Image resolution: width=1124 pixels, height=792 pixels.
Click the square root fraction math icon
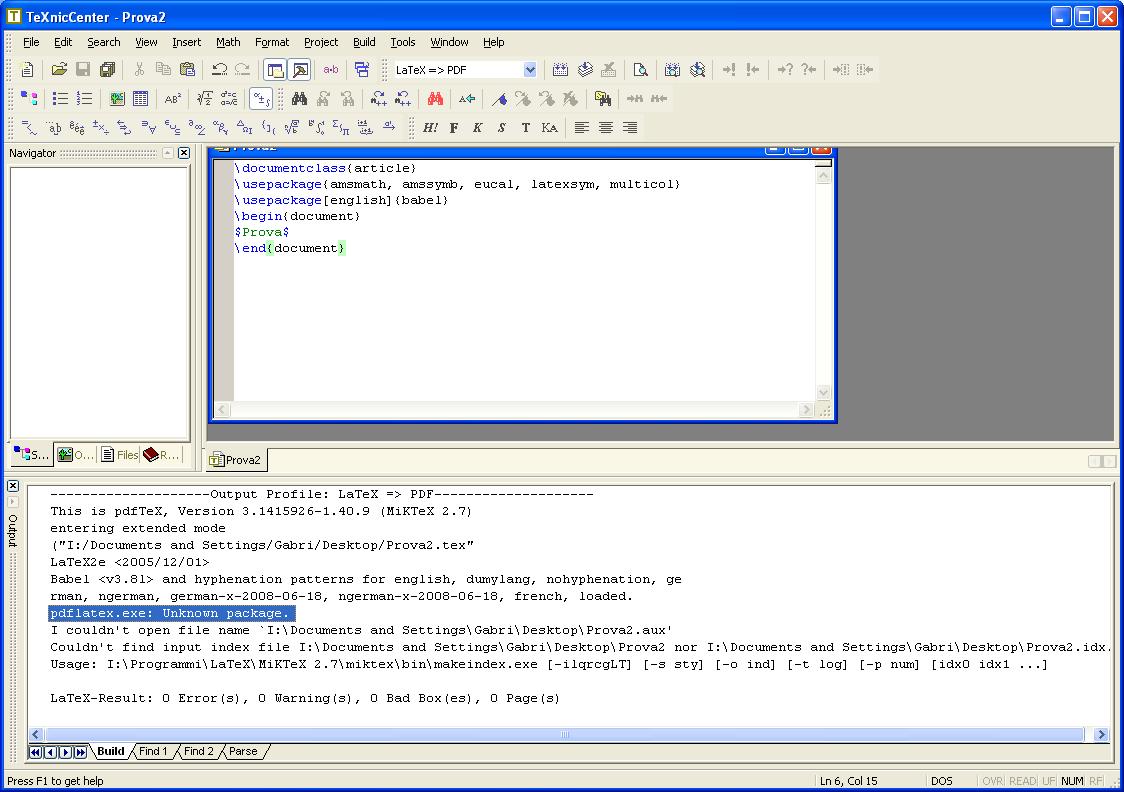205,99
